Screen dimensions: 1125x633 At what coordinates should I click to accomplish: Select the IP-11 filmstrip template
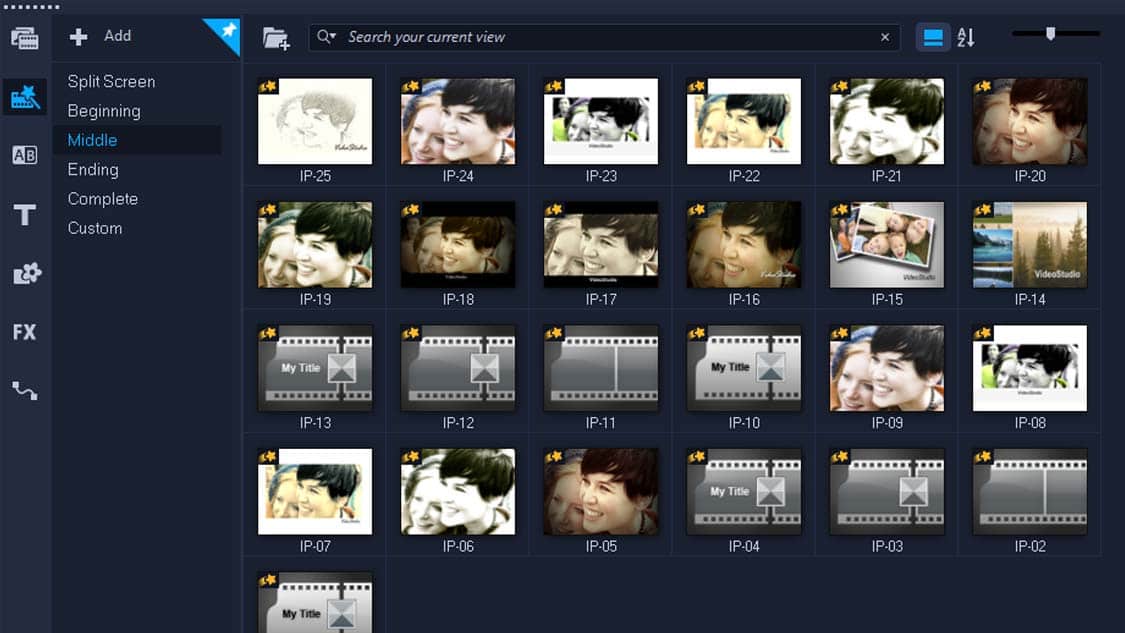tap(601, 368)
